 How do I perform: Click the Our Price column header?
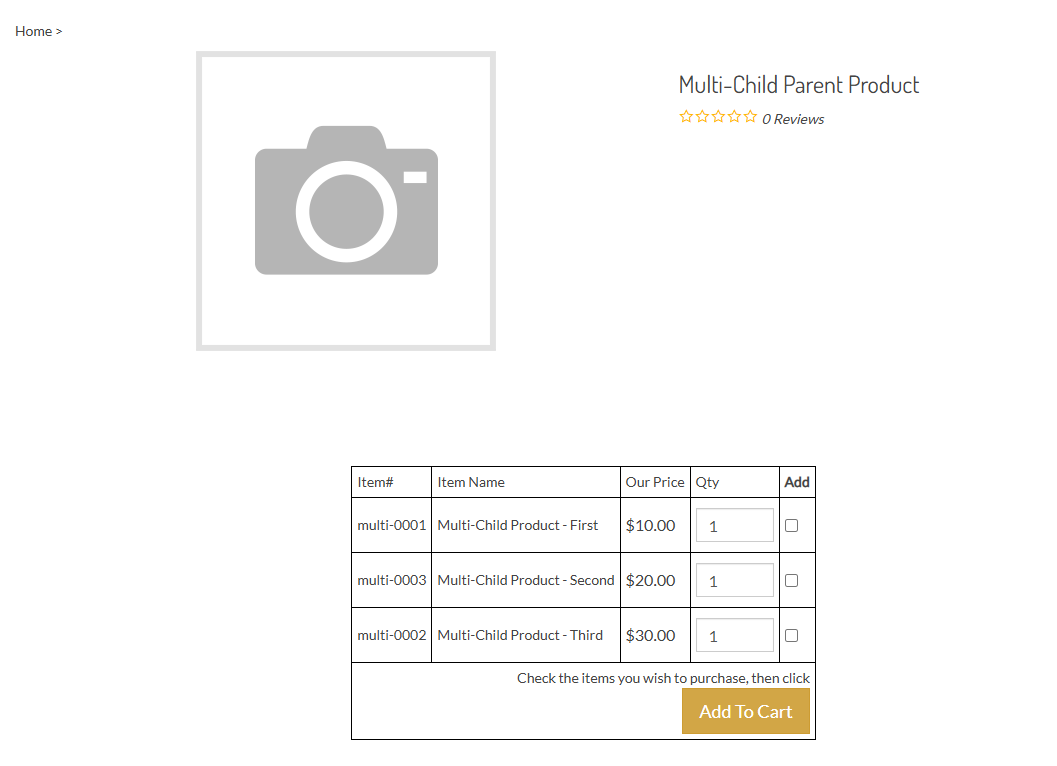pos(655,482)
